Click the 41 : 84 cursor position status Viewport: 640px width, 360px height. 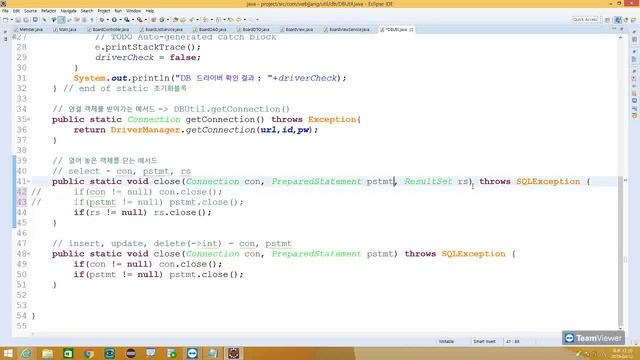coord(513,341)
